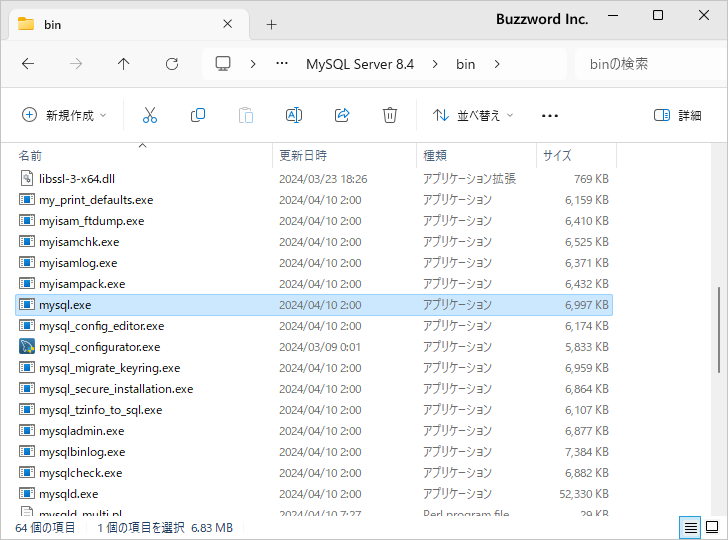Click the mysql_configurator.exe file icon
This screenshot has height=540, width=728.
pyautogui.click(x=27, y=346)
